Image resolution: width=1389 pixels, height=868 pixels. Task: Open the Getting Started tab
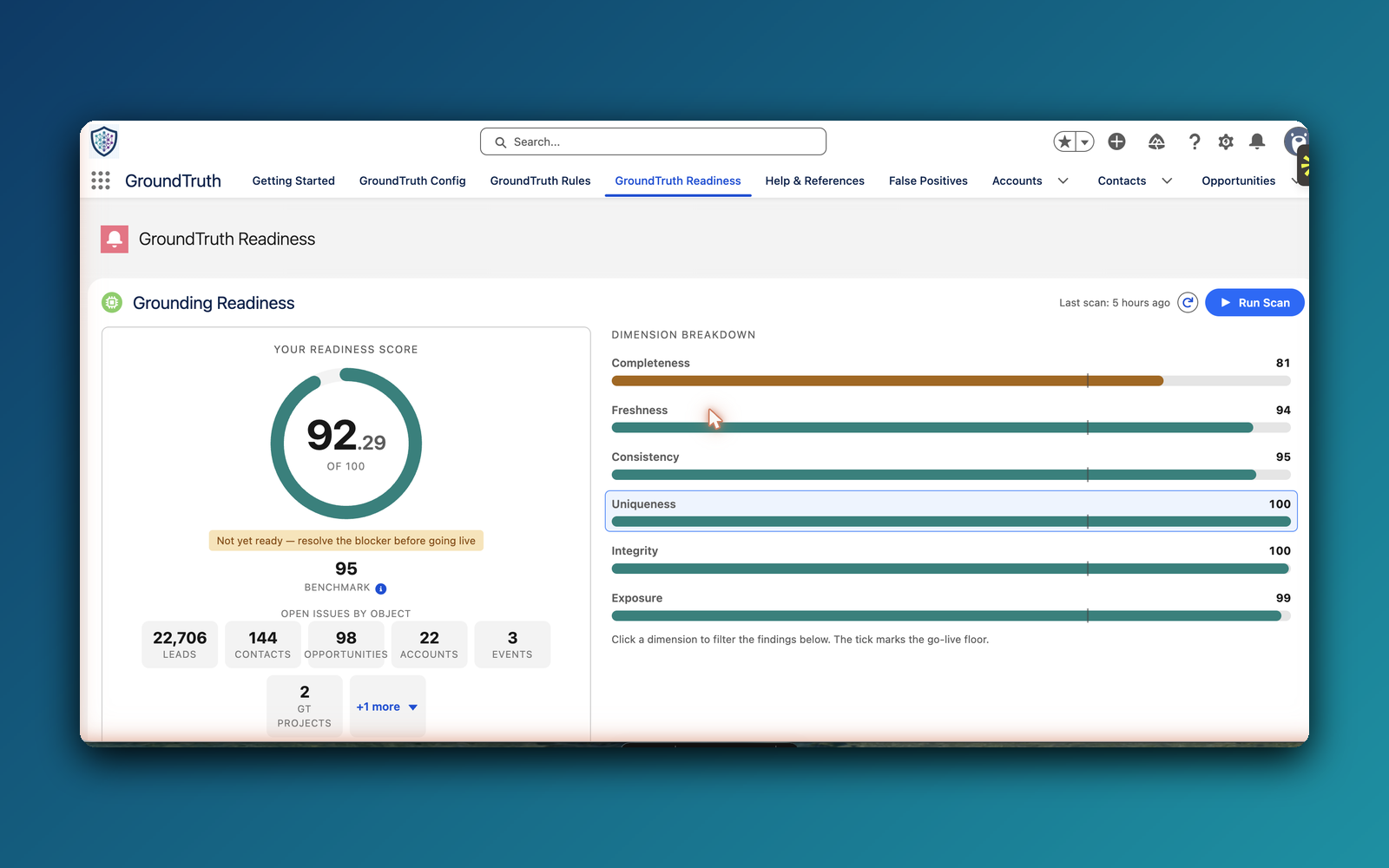293,181
